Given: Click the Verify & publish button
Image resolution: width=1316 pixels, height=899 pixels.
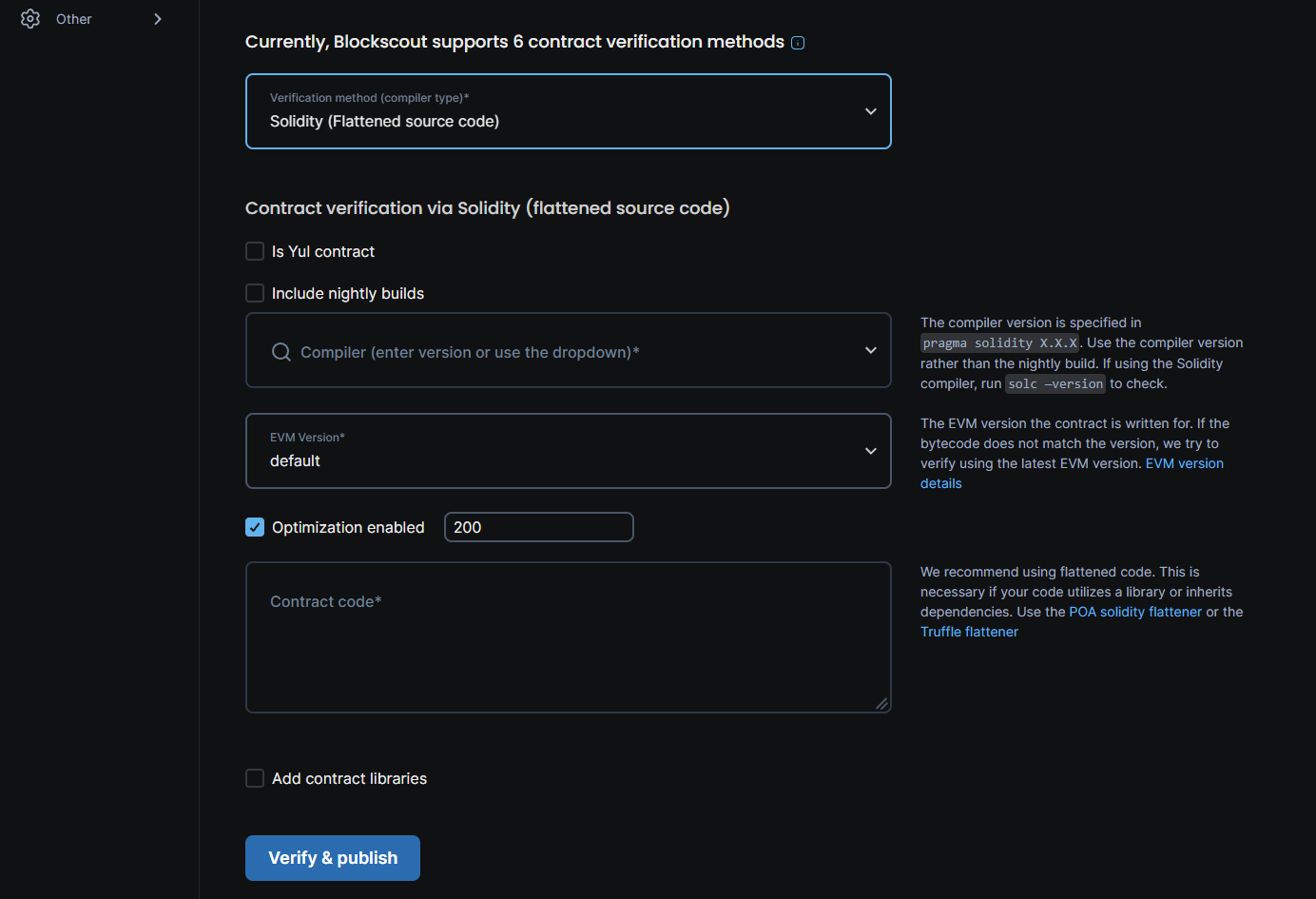Looking at the screenshot, I should coord(333,858).
